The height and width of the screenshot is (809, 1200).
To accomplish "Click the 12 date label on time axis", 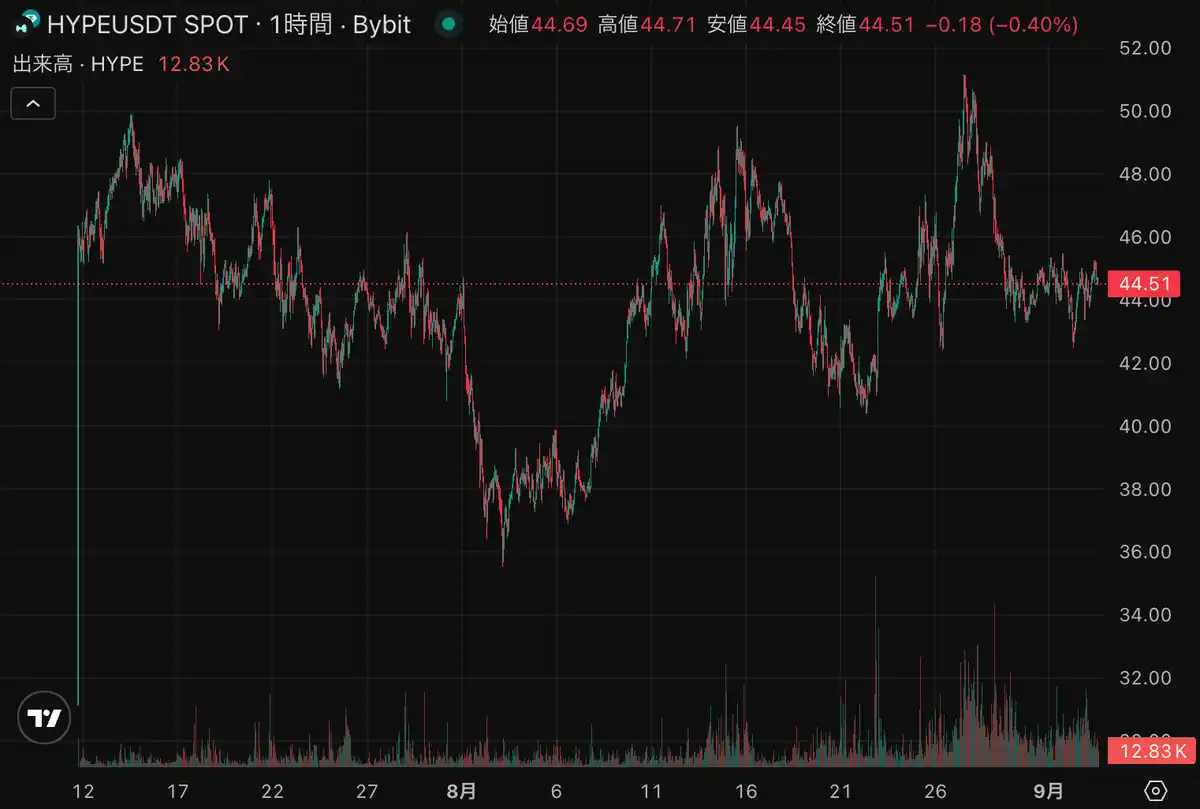I will (x=83, y=791).
